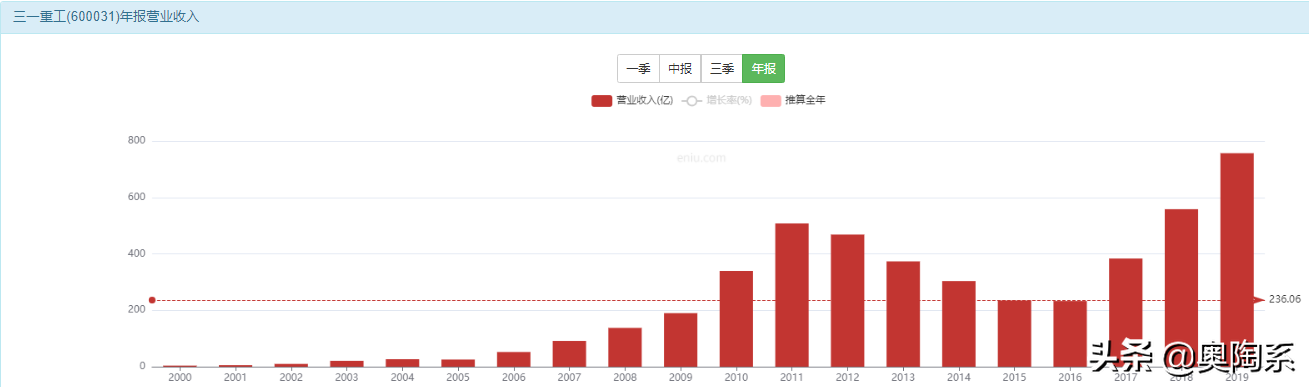The image size is (1309, 387).
Task: Click the 2009 revenue bar
Action: 681,340
